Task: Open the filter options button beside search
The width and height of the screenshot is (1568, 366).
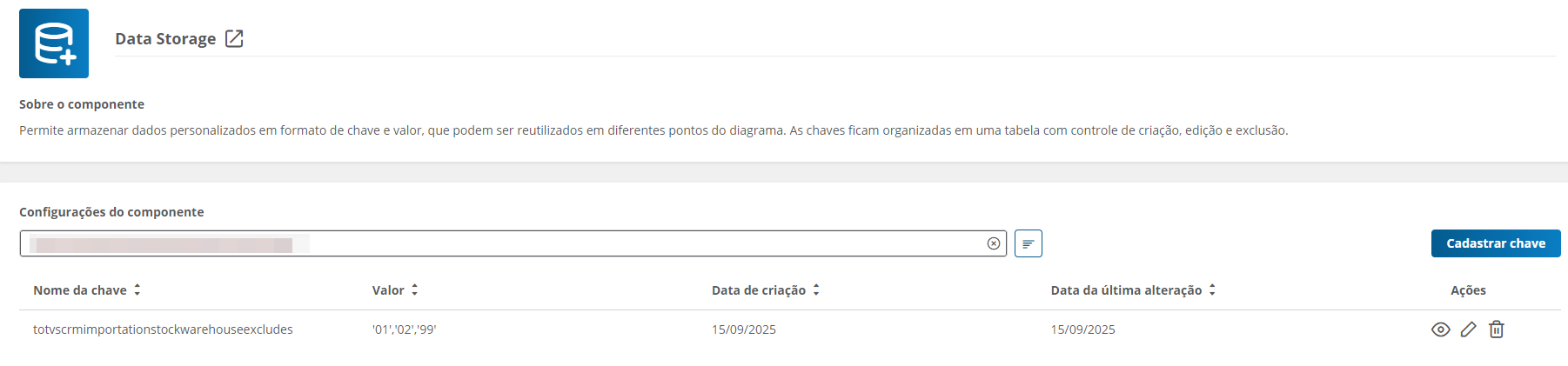Action: [1028, 243]
